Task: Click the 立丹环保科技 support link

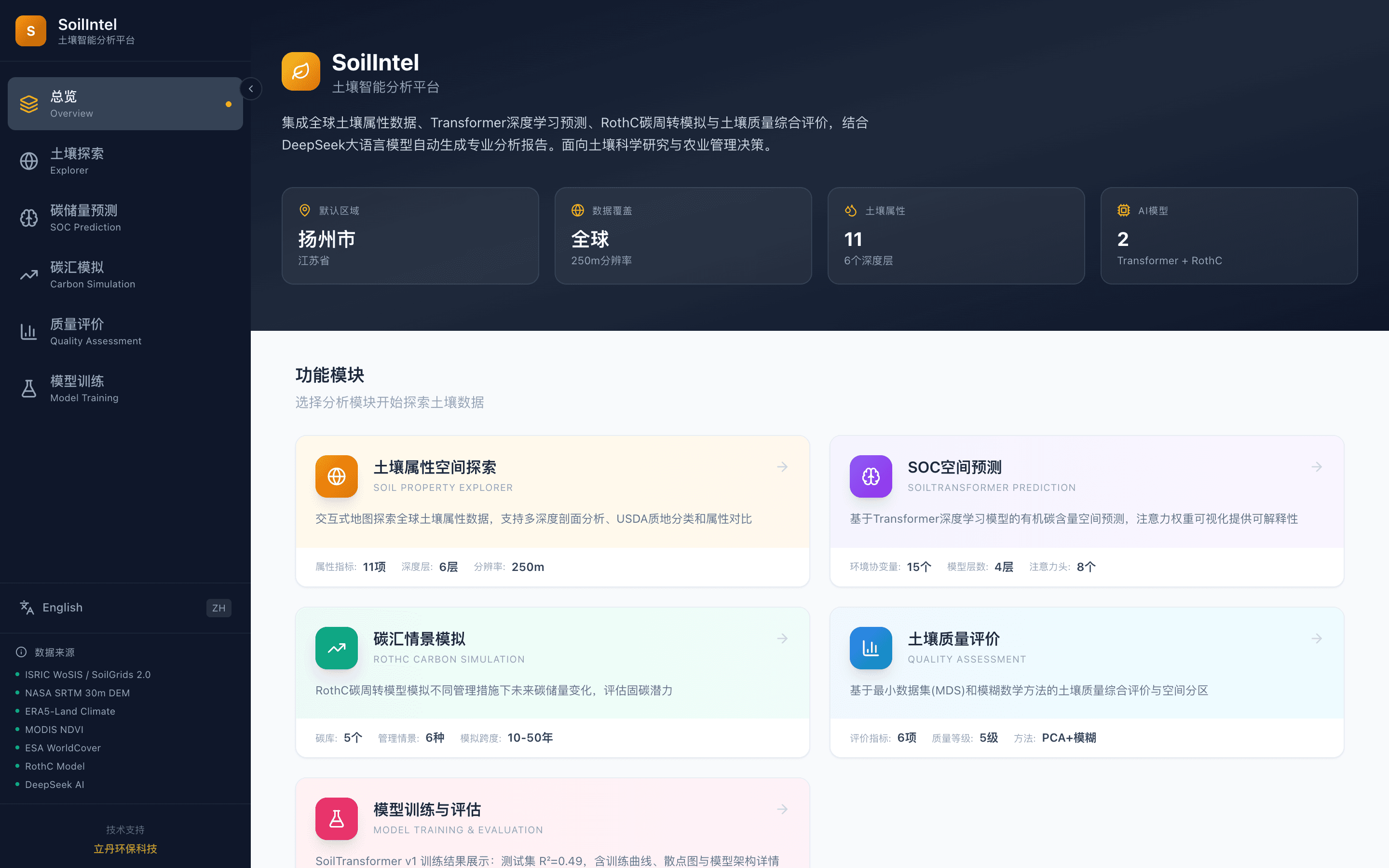Action: [x=125, y=849]
